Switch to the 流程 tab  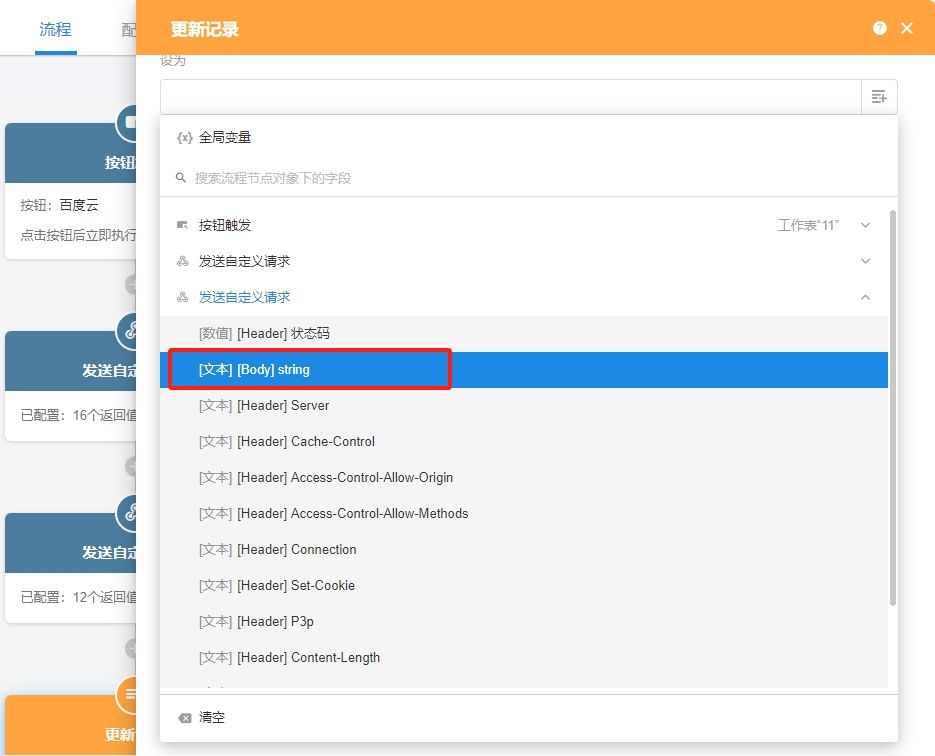pyautogui.click(x=55, y=28)
